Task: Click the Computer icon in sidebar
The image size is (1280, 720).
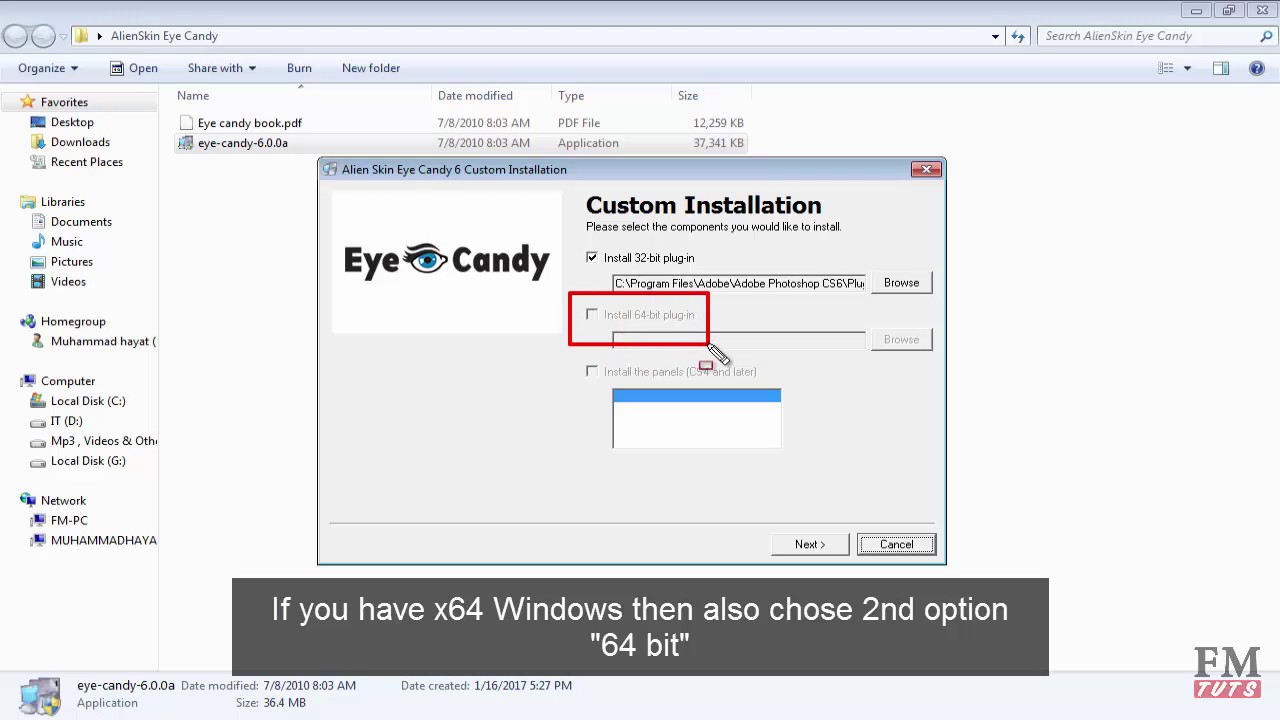Action: 28,381
